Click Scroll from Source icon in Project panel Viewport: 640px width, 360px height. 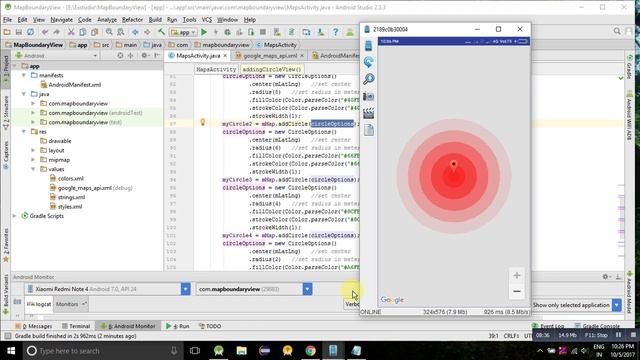tap(120, 56)
